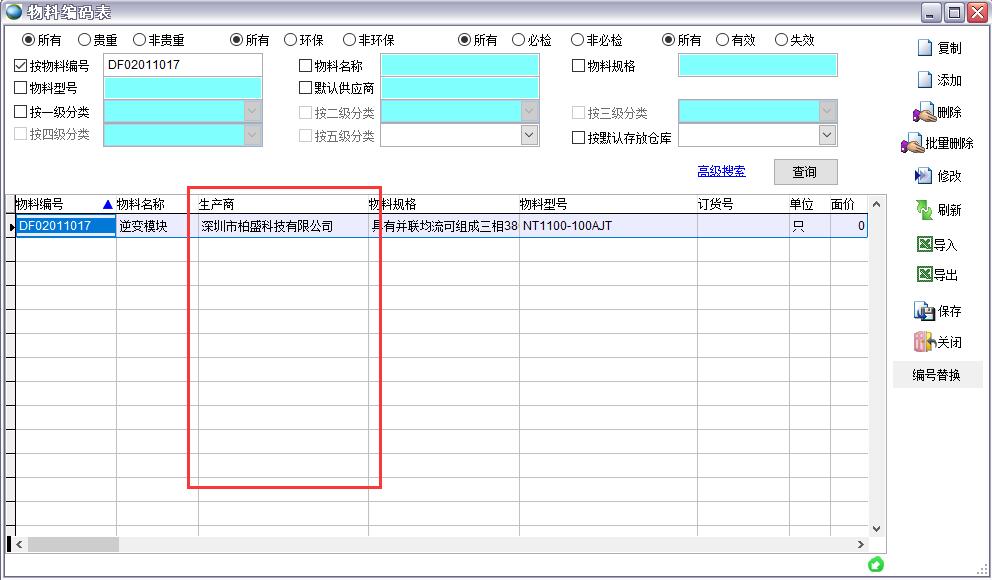
Task: Select the 贵重 radio button
Action: click(84, 40)
